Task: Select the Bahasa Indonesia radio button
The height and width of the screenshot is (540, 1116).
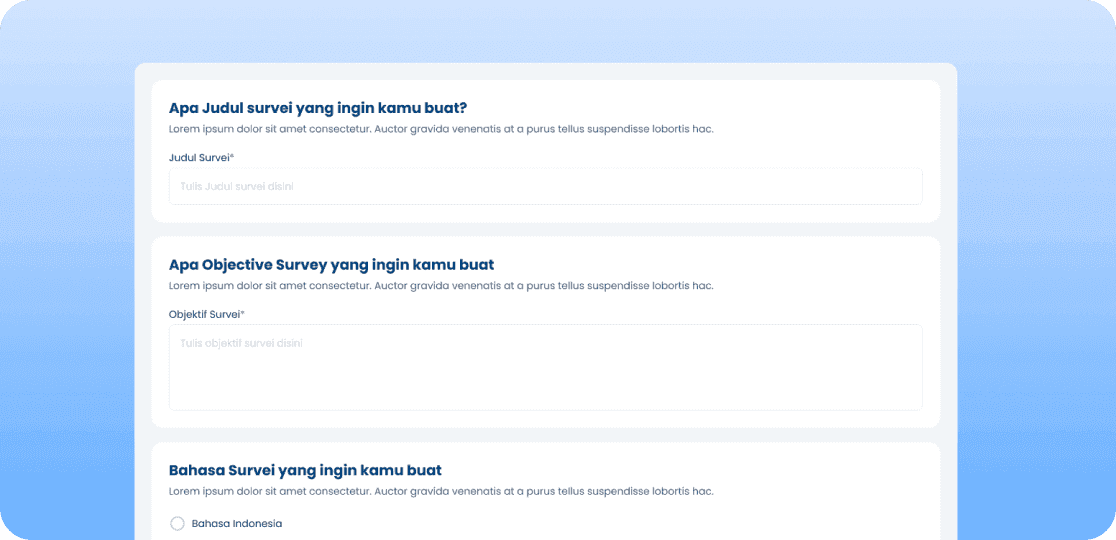Action: pos(177,524)
